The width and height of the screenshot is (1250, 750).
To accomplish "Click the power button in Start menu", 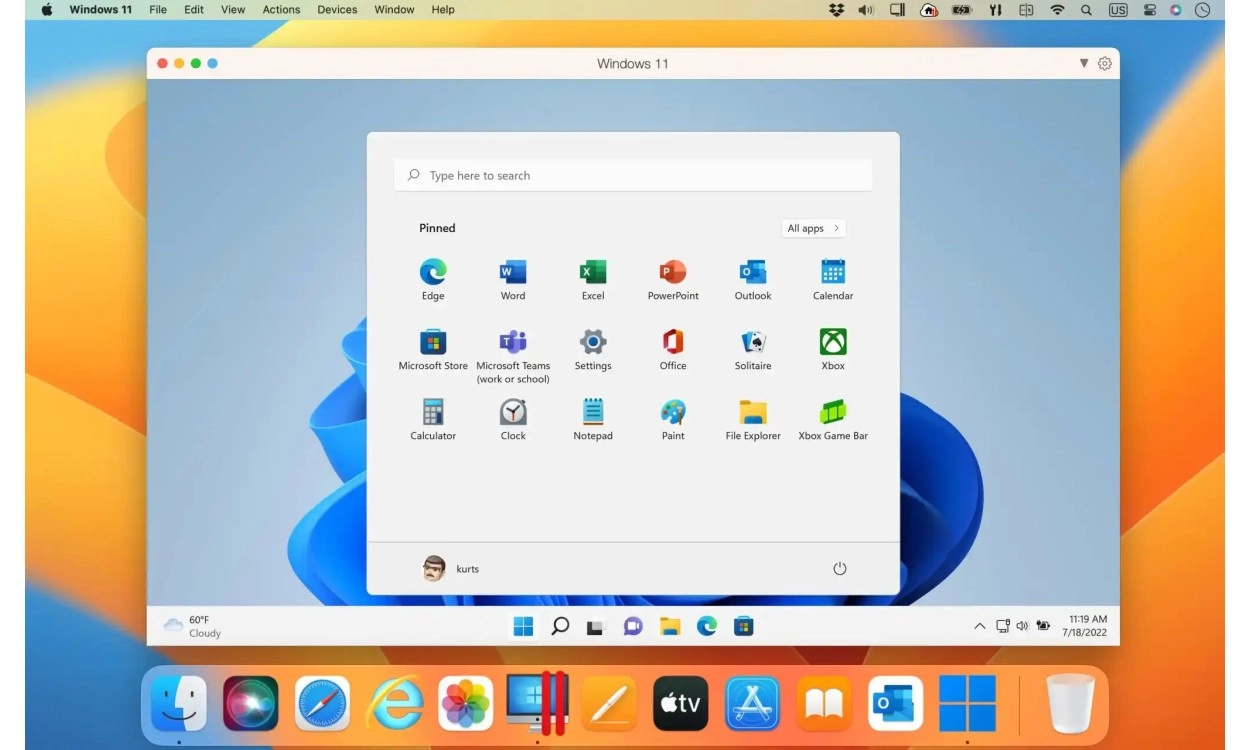I will coord(840,568).
